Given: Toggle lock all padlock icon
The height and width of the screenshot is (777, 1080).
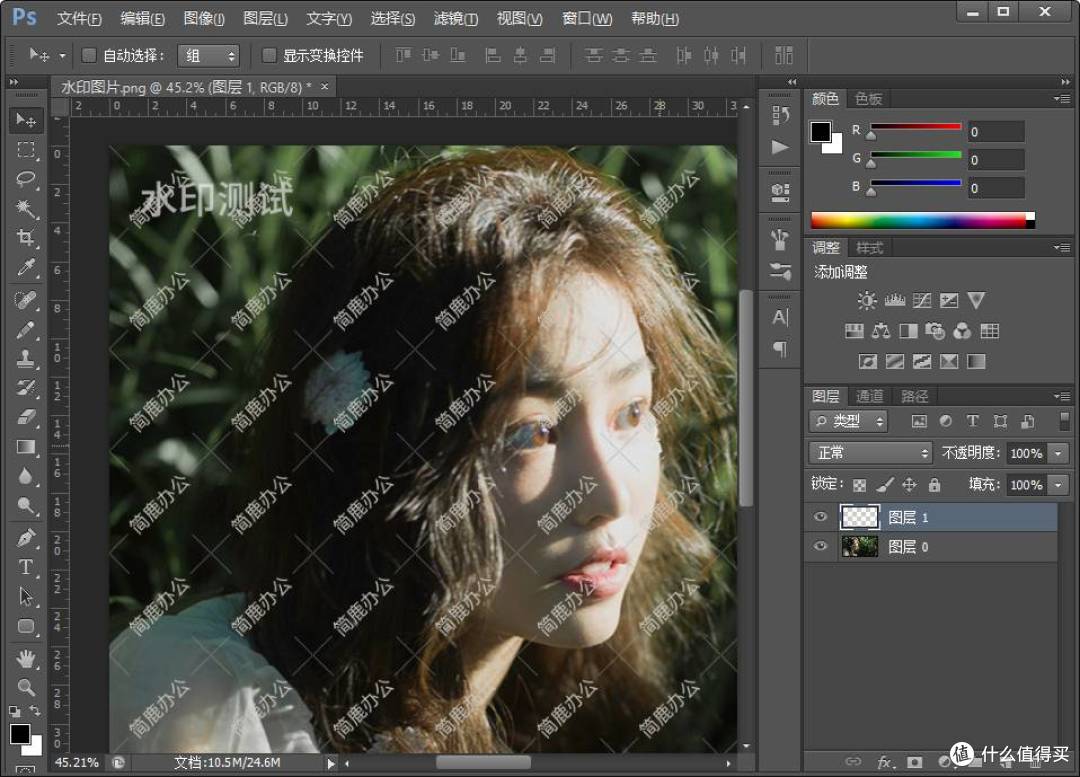Looking at the screenshot, I should coord(934,485).
